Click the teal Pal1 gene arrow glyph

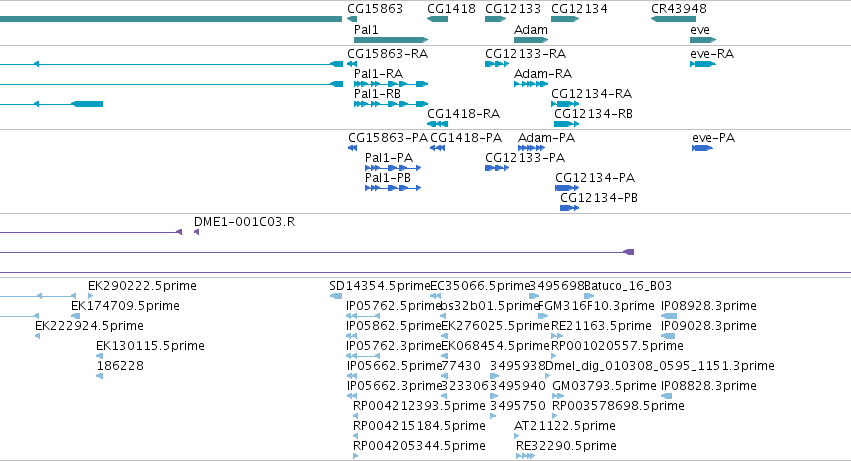pyautogui.click(x=391, y=40)
